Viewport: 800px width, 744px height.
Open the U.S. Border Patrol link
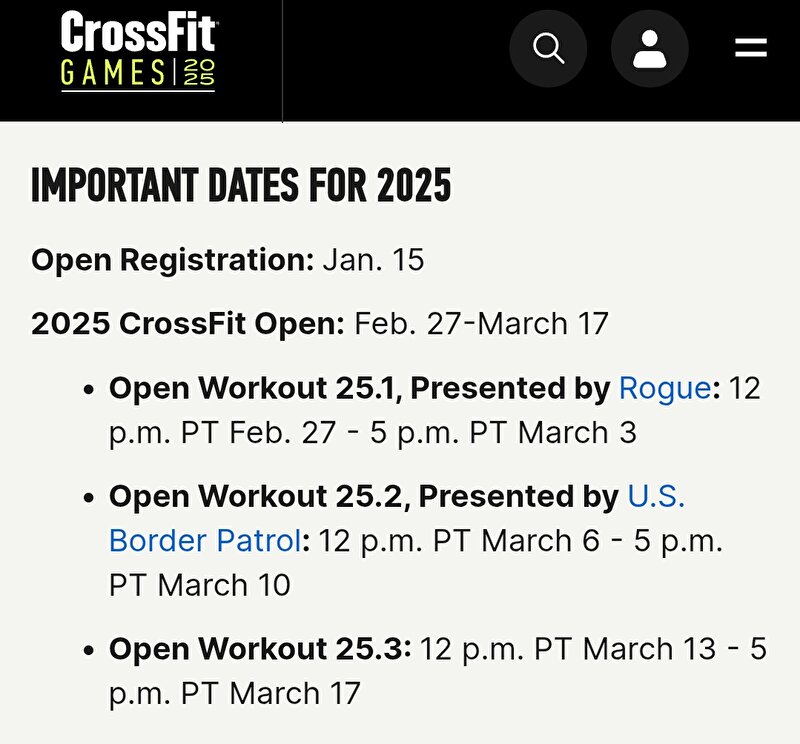pos(397,518)
